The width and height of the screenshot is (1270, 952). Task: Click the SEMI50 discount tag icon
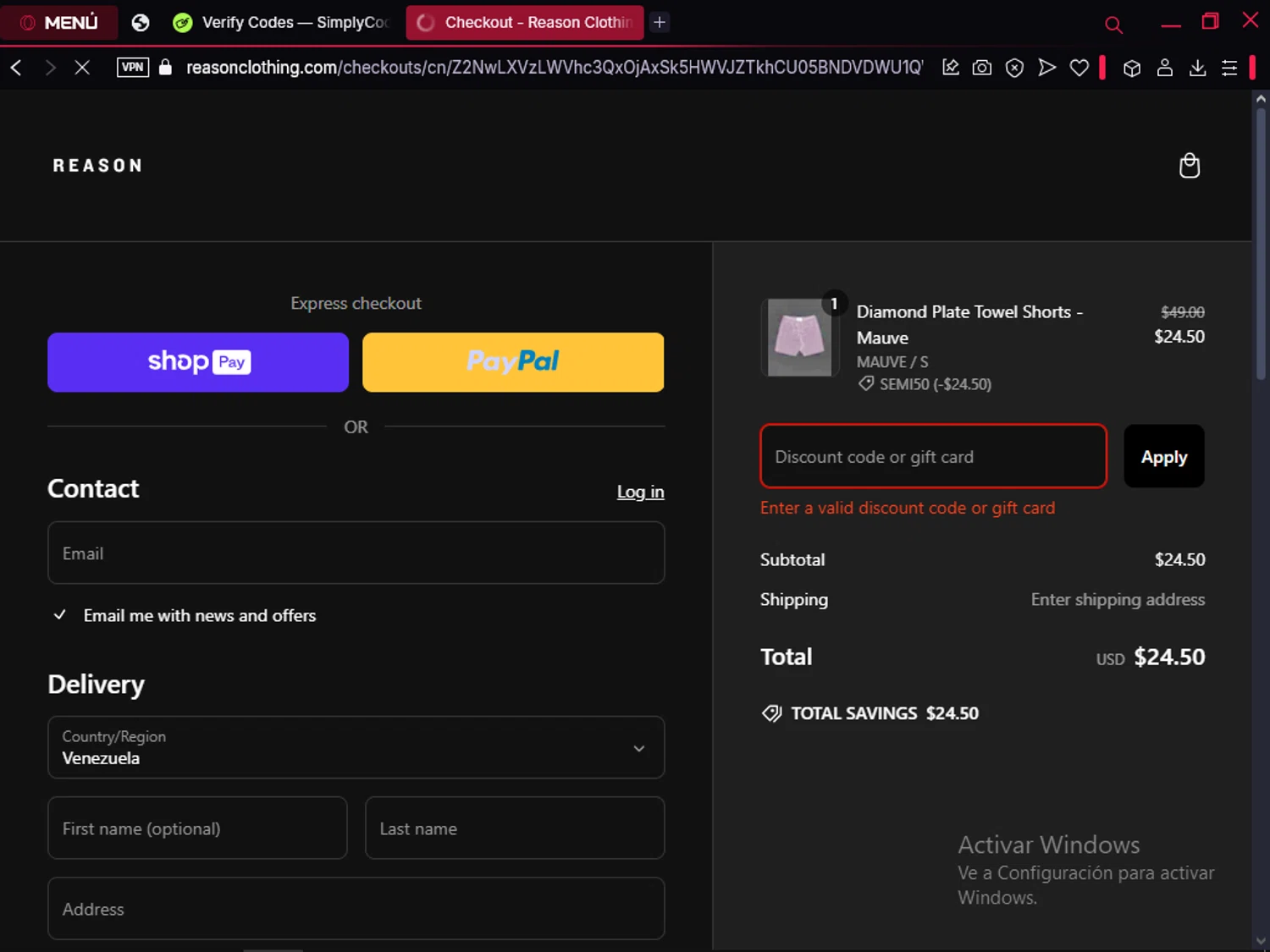[865, 383]
